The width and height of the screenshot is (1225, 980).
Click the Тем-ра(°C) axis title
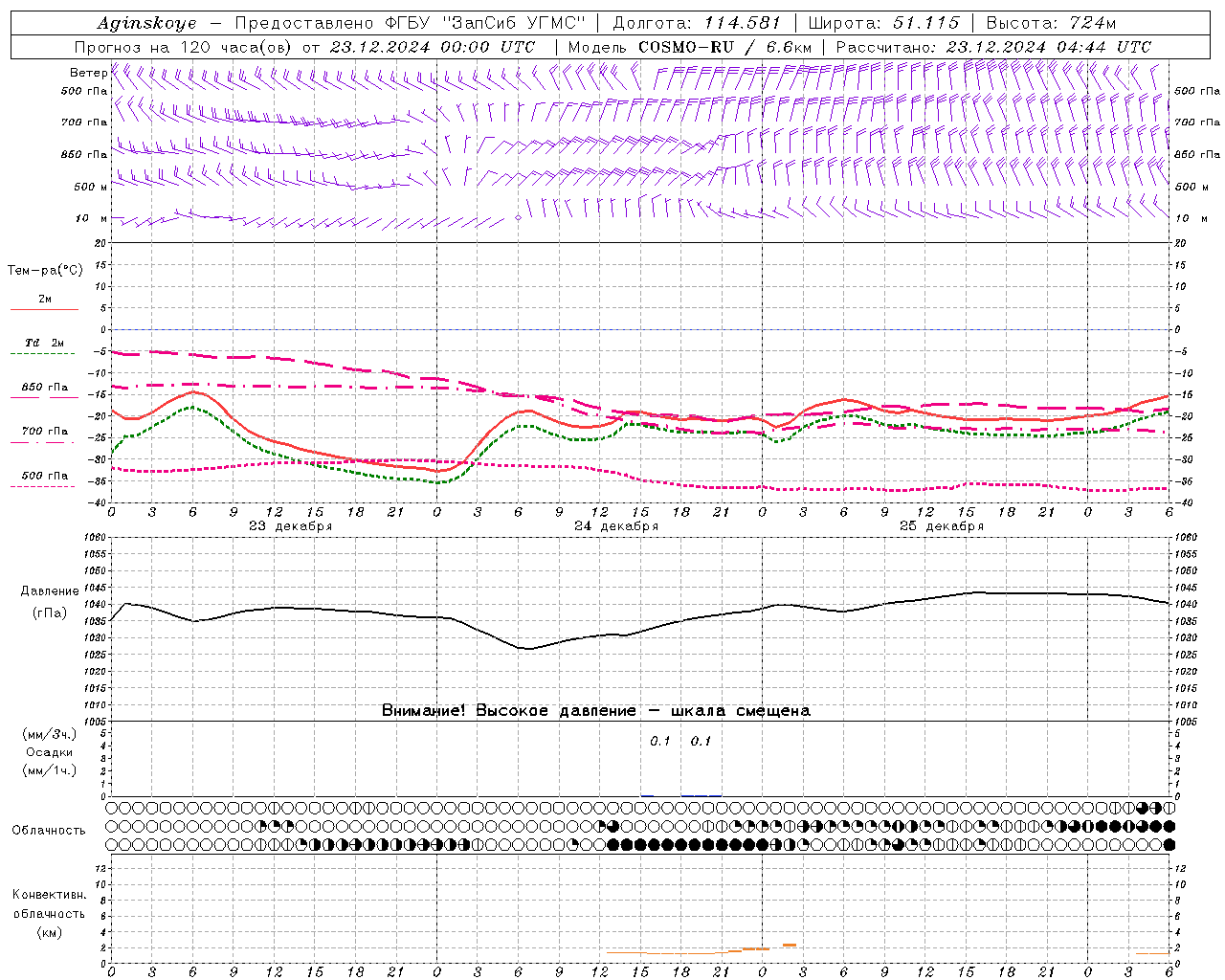click(x=45, y=271)
